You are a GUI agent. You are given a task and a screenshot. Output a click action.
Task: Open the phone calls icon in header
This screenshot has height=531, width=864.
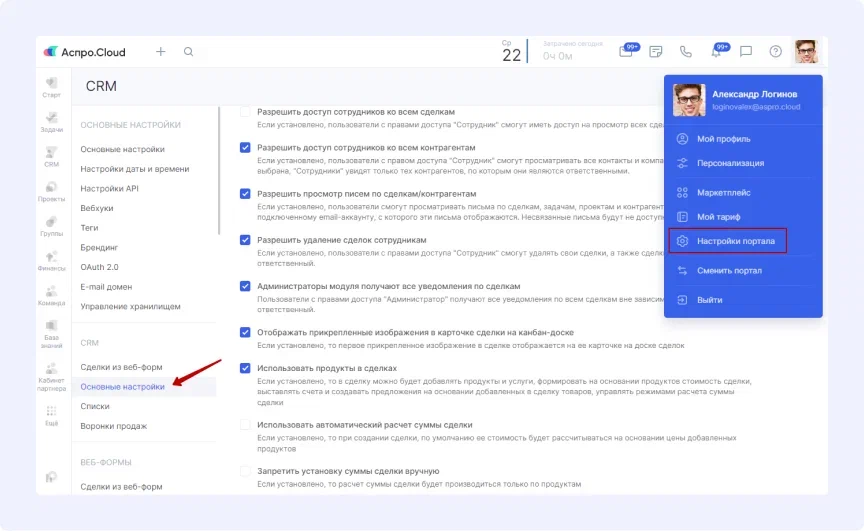[685, 52]
